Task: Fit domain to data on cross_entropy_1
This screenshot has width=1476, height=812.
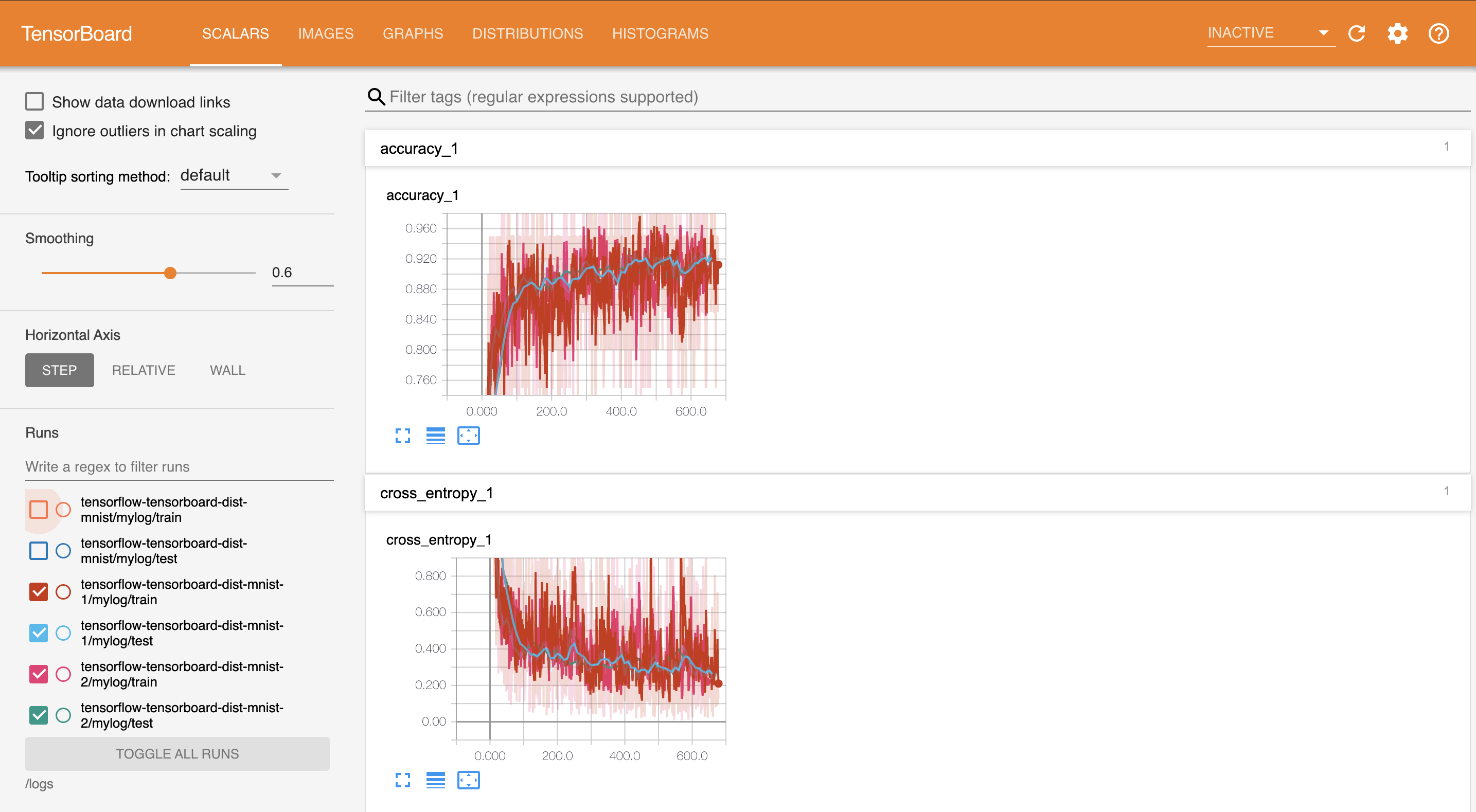Action: [x=468, y=780]
